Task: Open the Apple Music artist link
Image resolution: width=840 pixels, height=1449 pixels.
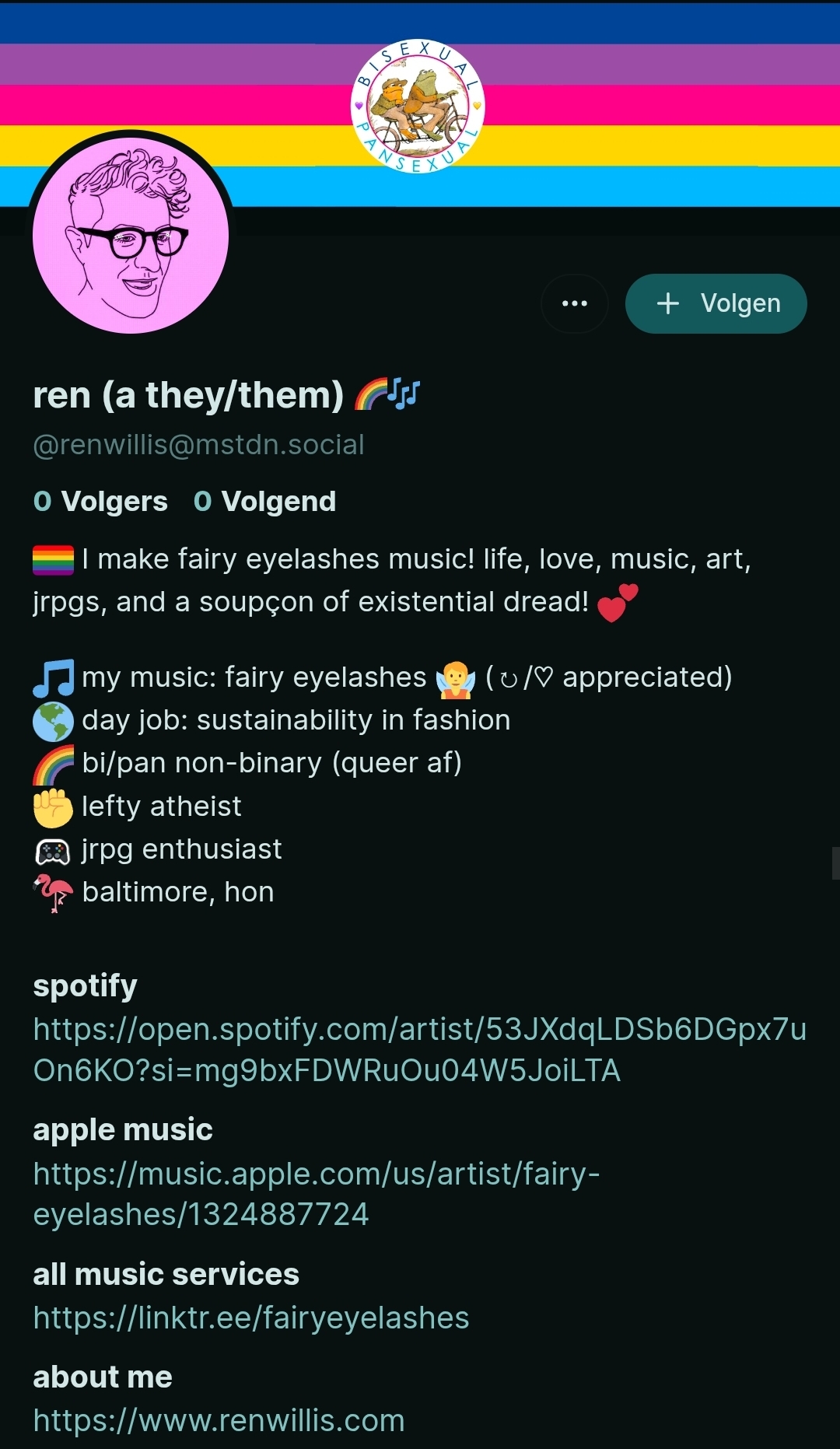Action: [x=316, y=1193]
